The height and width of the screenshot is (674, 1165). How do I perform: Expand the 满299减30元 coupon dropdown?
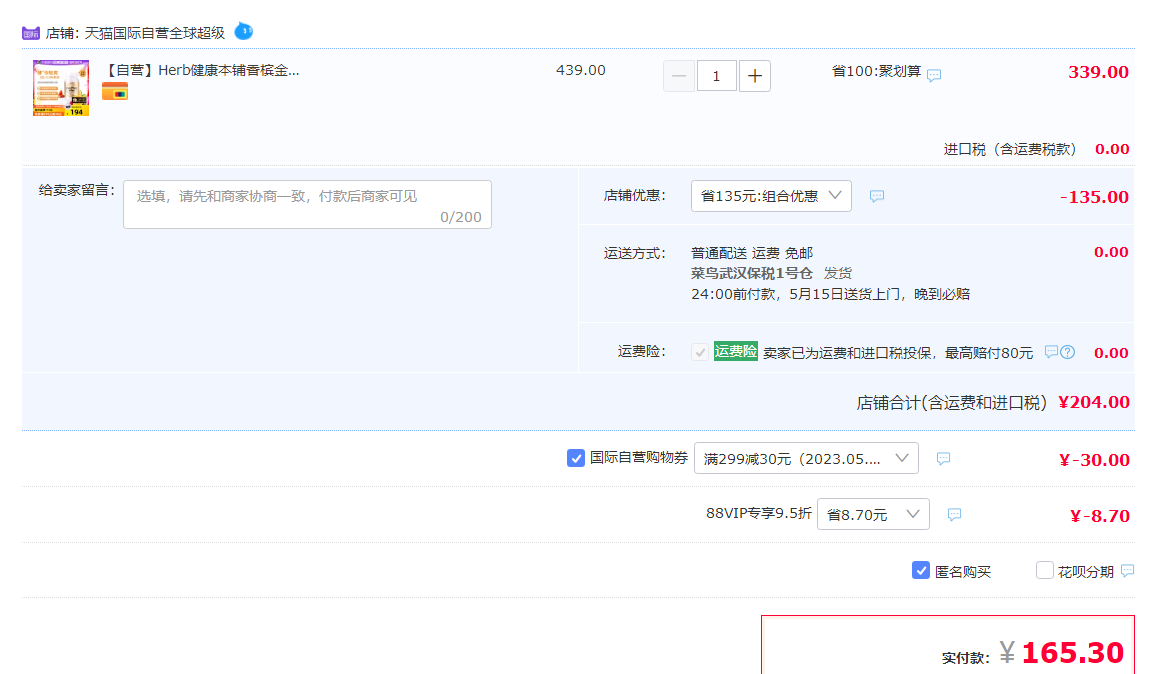[x=806, y=458]
